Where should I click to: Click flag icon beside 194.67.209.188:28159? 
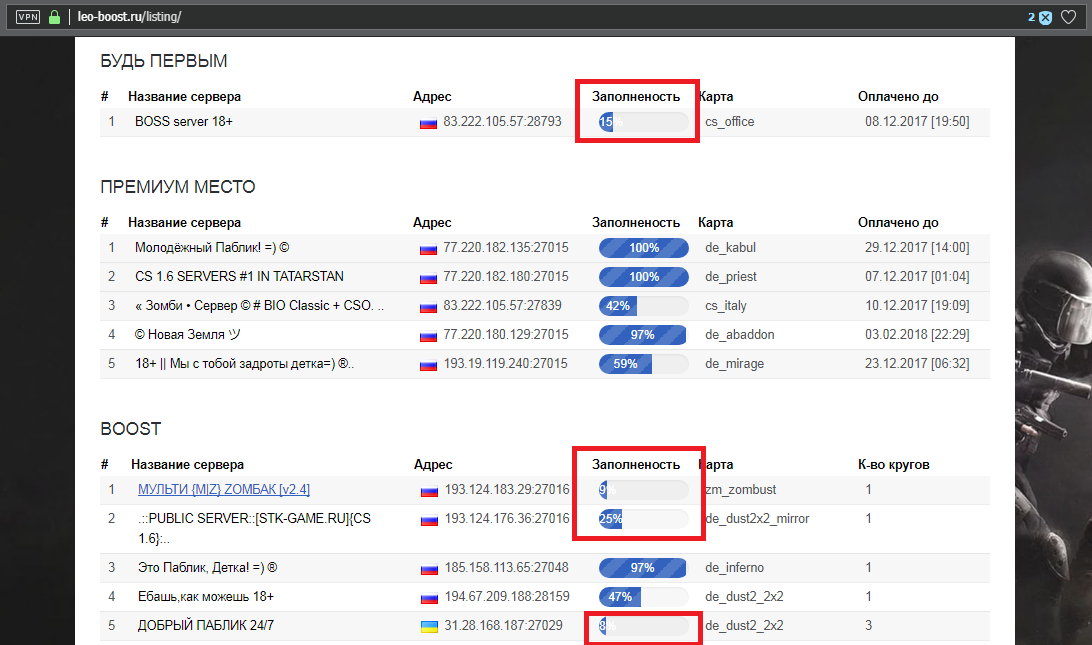[x=429, y=598]
